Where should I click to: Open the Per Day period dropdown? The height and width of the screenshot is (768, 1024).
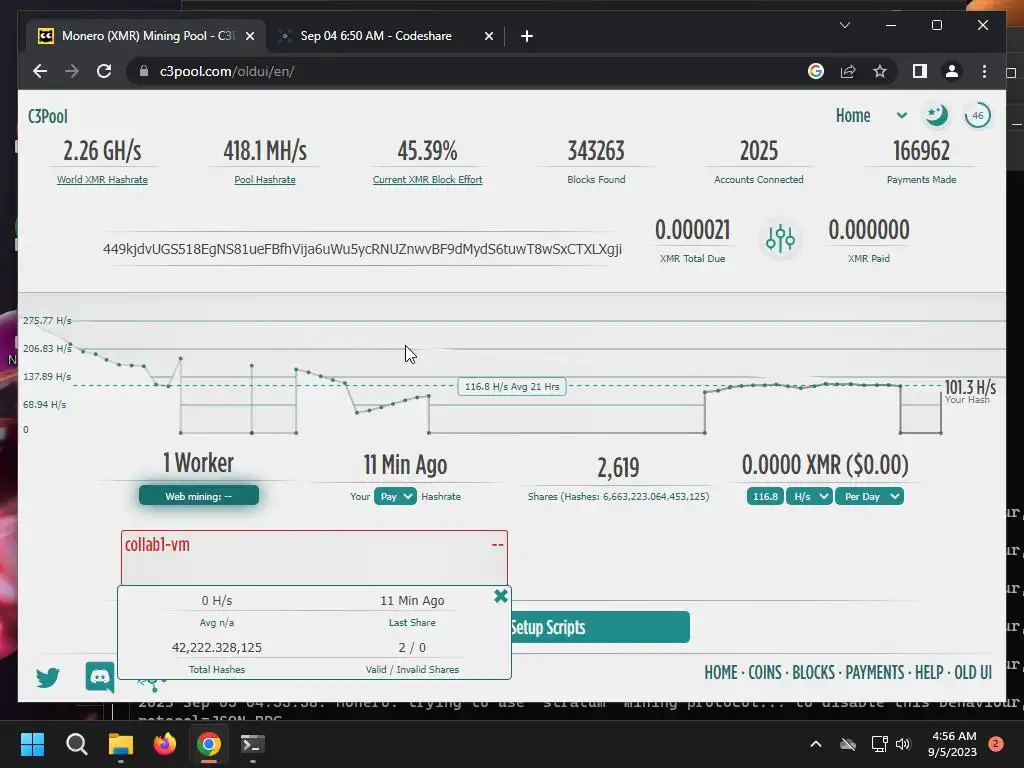coord(869,496)
